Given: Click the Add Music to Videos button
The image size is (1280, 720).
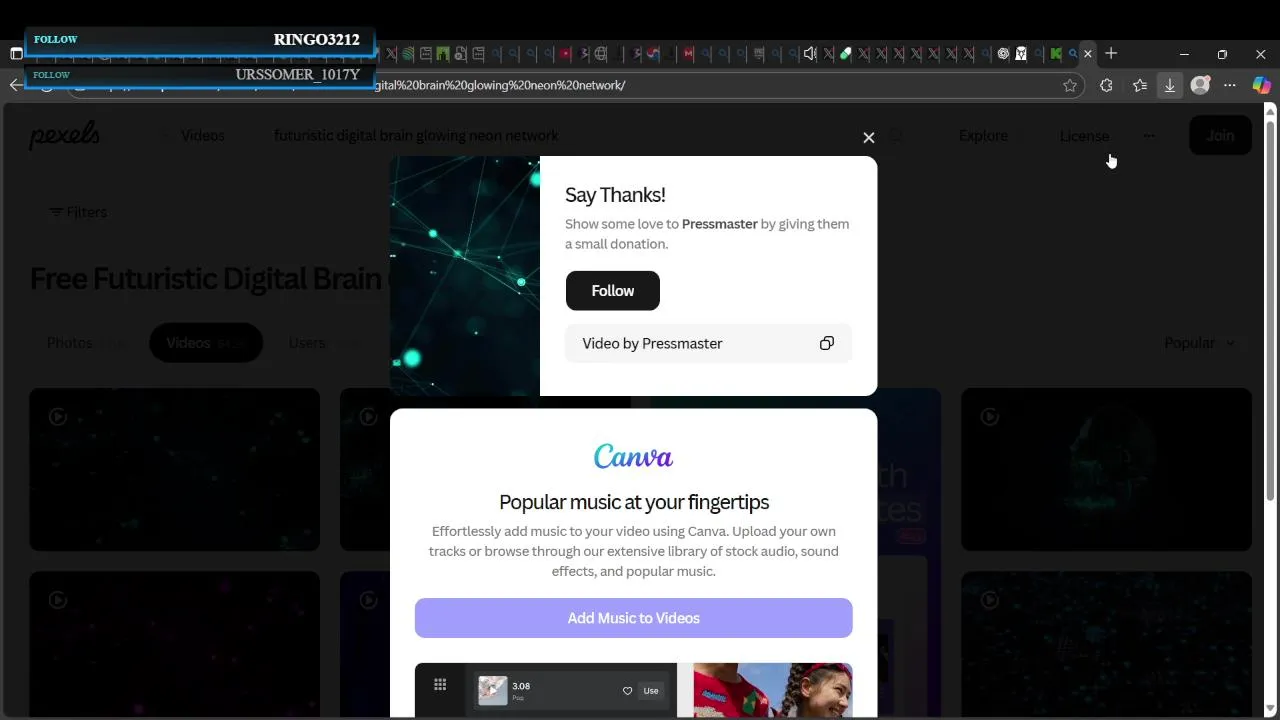Looking at the screenshot, I should point(634,618).
